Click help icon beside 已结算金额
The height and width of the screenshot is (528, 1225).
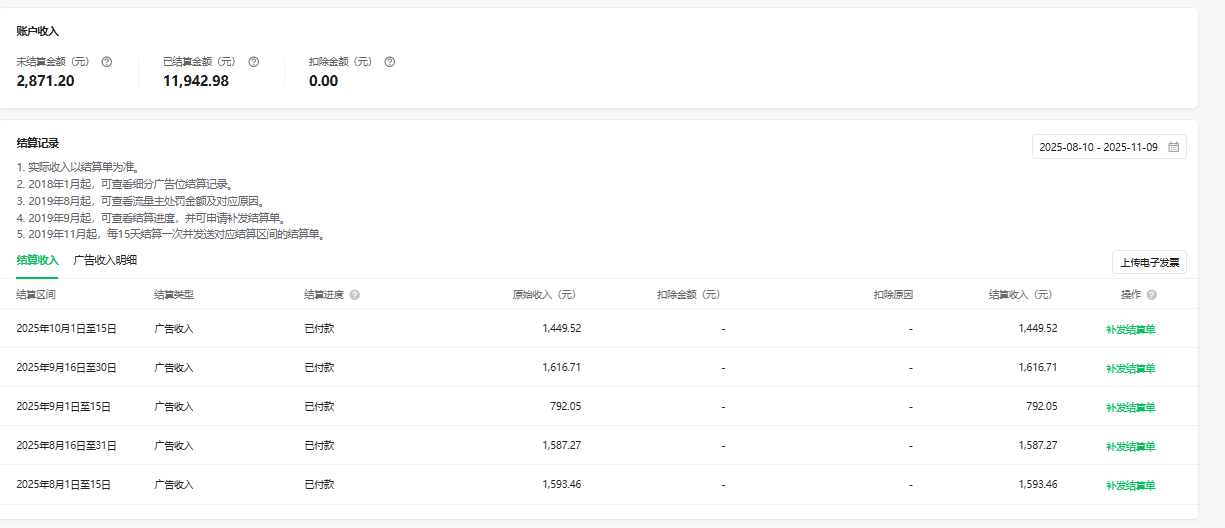tap(254, 62)
